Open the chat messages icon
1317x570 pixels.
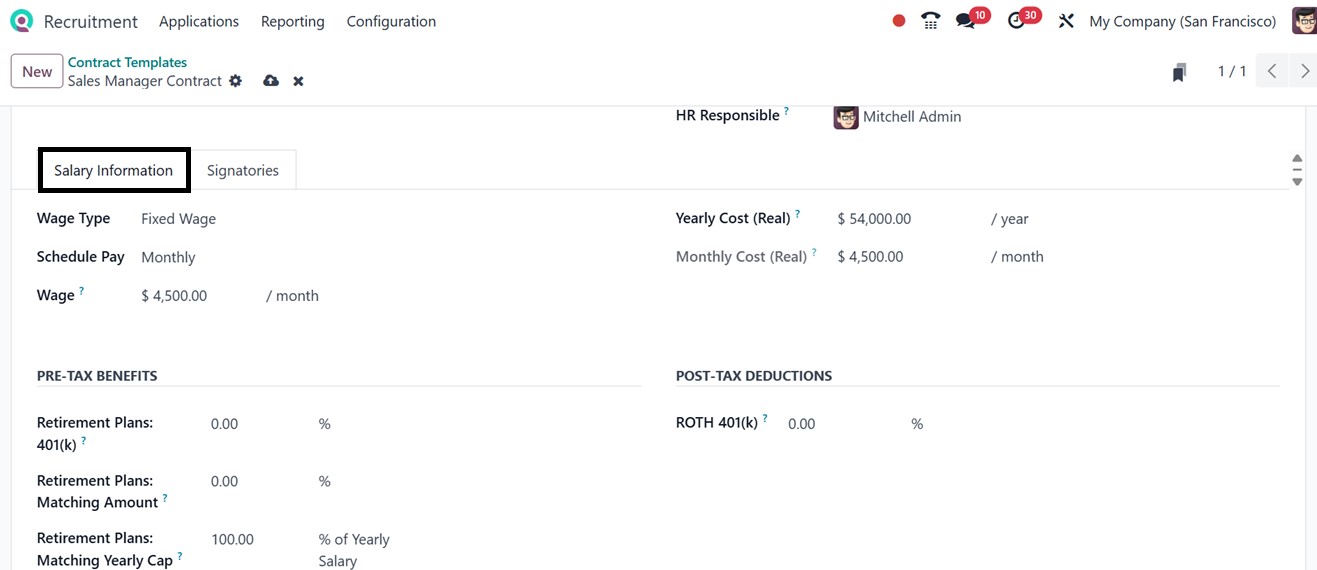click(x=965, y=21)
